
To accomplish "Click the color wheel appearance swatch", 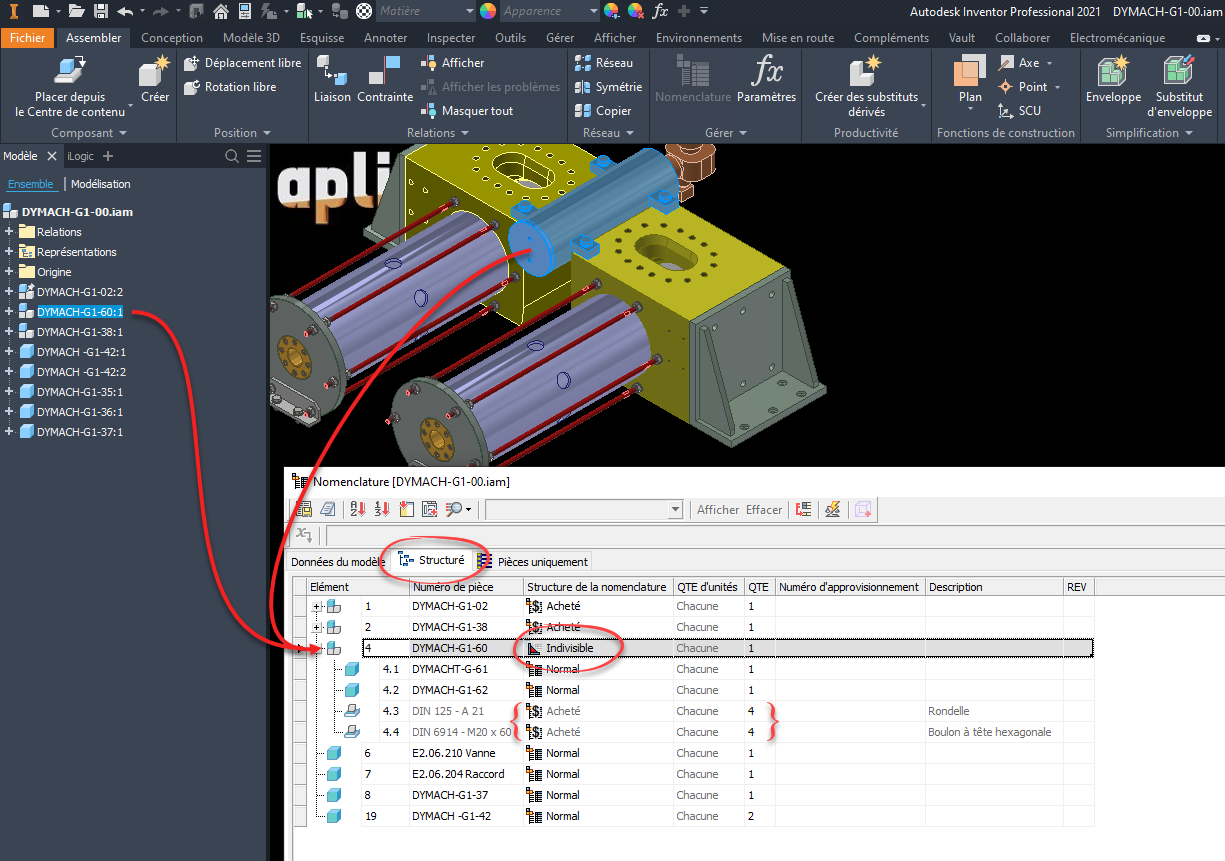I will pos(488,11).
